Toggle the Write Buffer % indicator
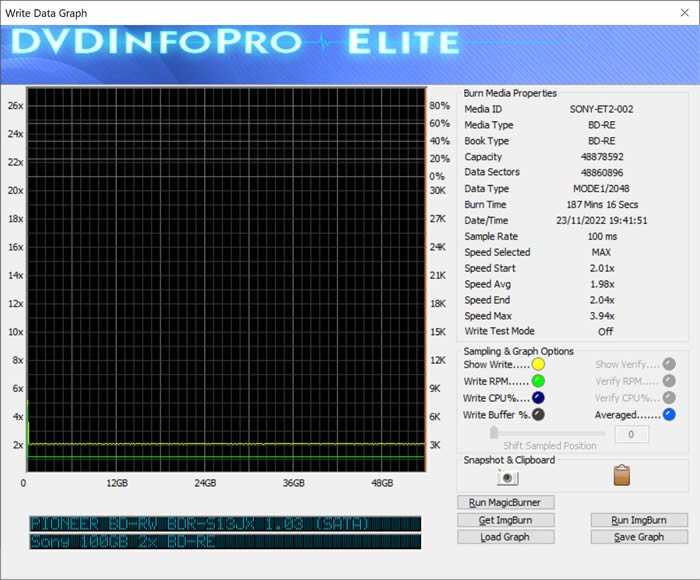This screenshot has width=700, height=580. [538, 414]
